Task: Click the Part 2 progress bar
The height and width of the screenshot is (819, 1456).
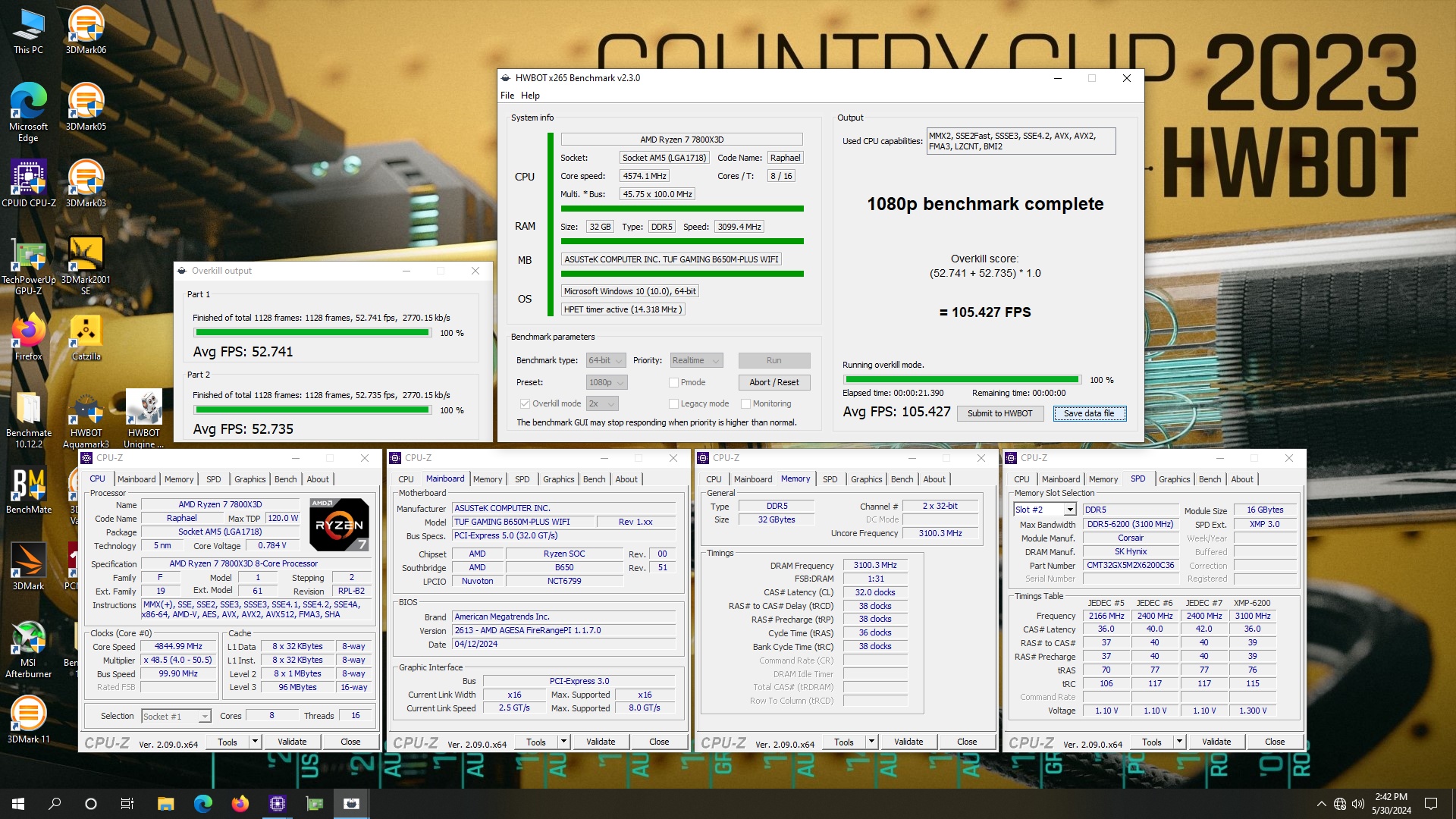Action: click(x=312, y=410)
